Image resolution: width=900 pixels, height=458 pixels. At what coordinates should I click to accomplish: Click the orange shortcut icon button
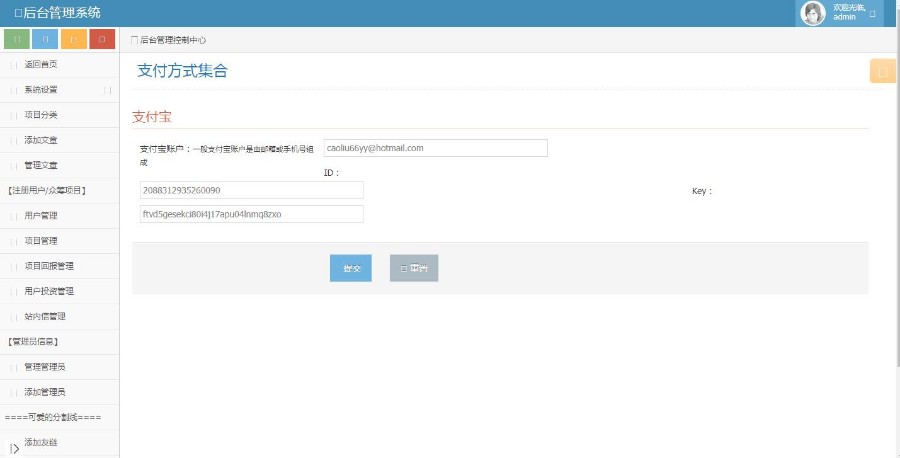[73, 39]
